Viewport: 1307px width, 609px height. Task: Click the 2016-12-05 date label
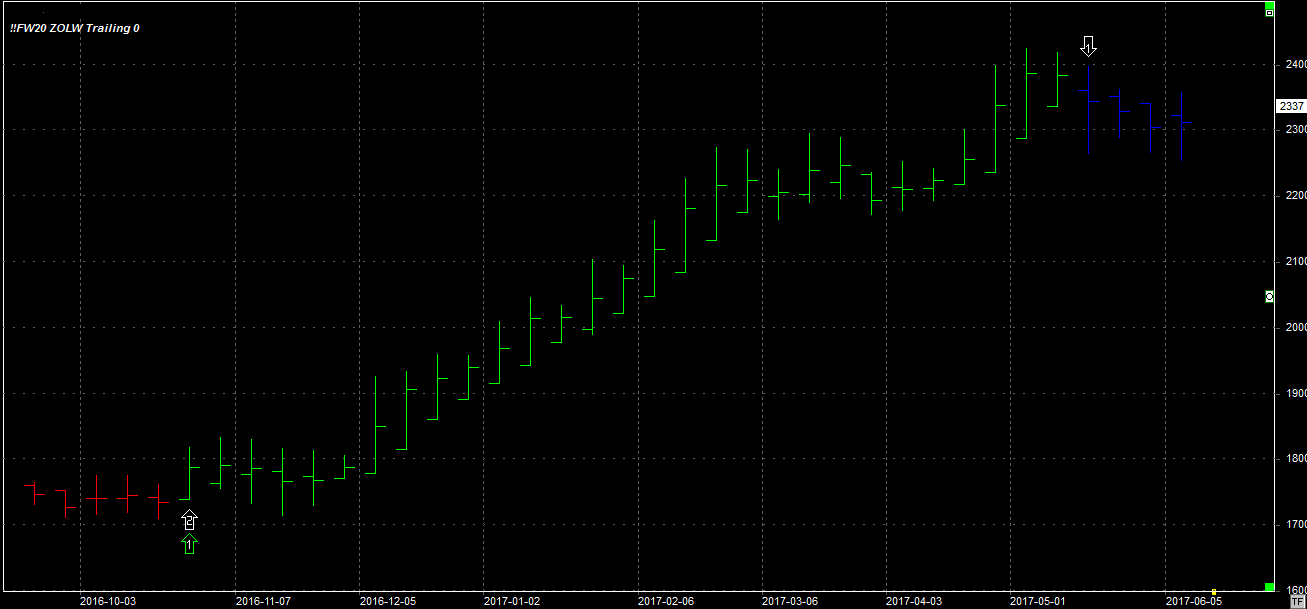pos(387,602)
